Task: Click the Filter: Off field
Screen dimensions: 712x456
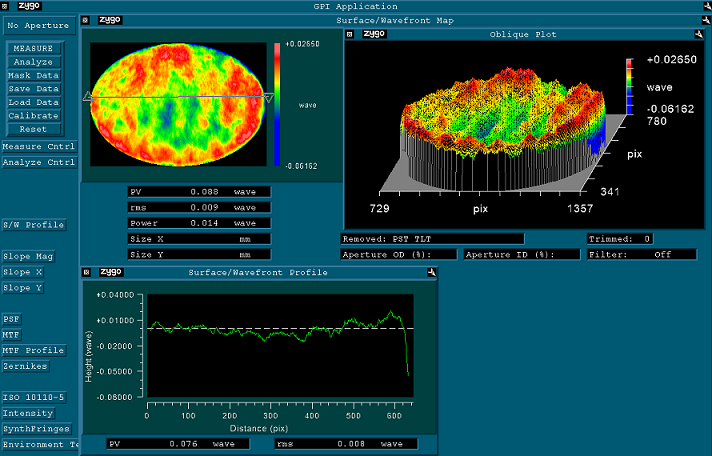Action: (x=642, y=254)
